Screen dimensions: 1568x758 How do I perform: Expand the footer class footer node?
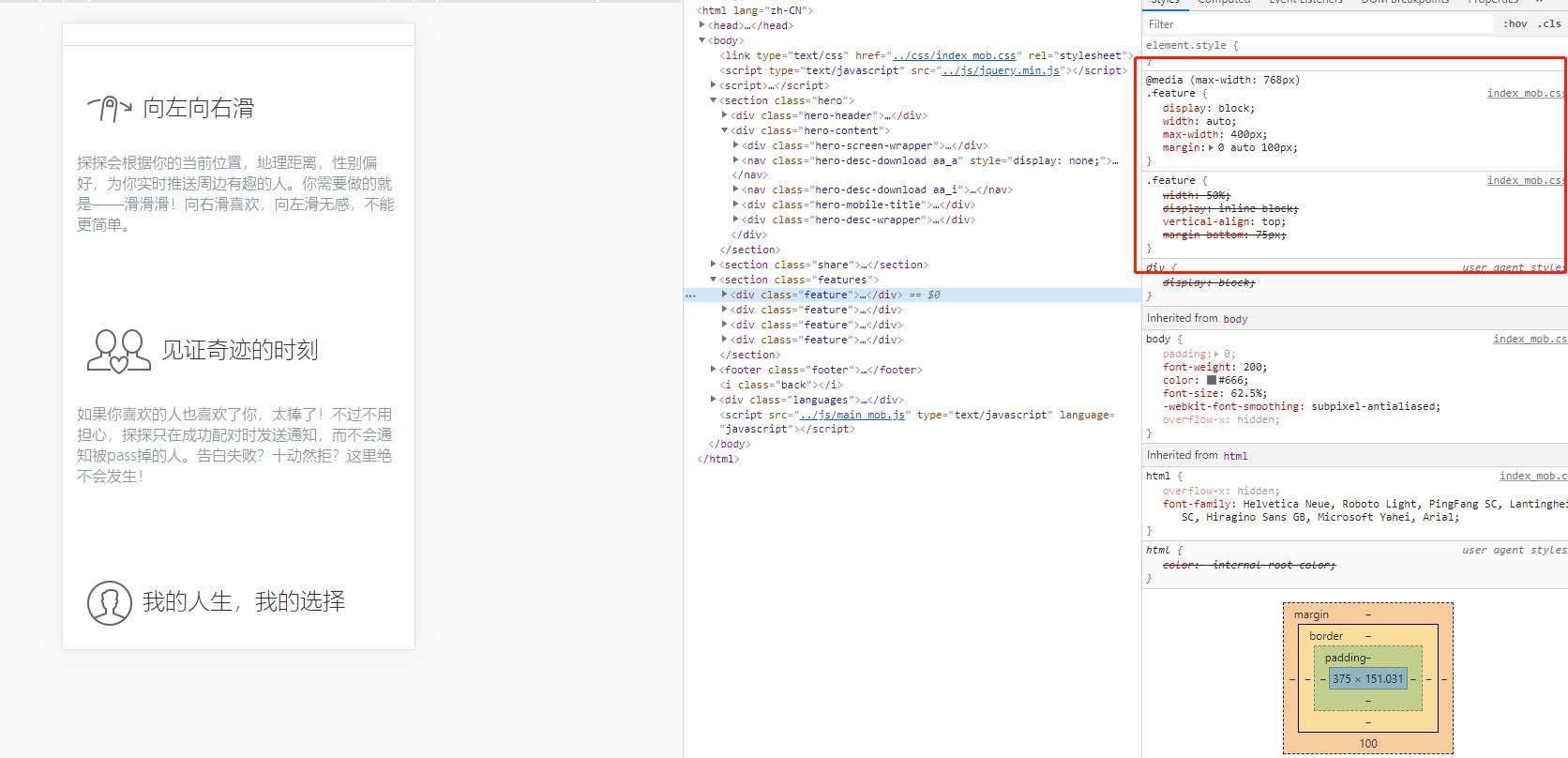coord(714,370)
